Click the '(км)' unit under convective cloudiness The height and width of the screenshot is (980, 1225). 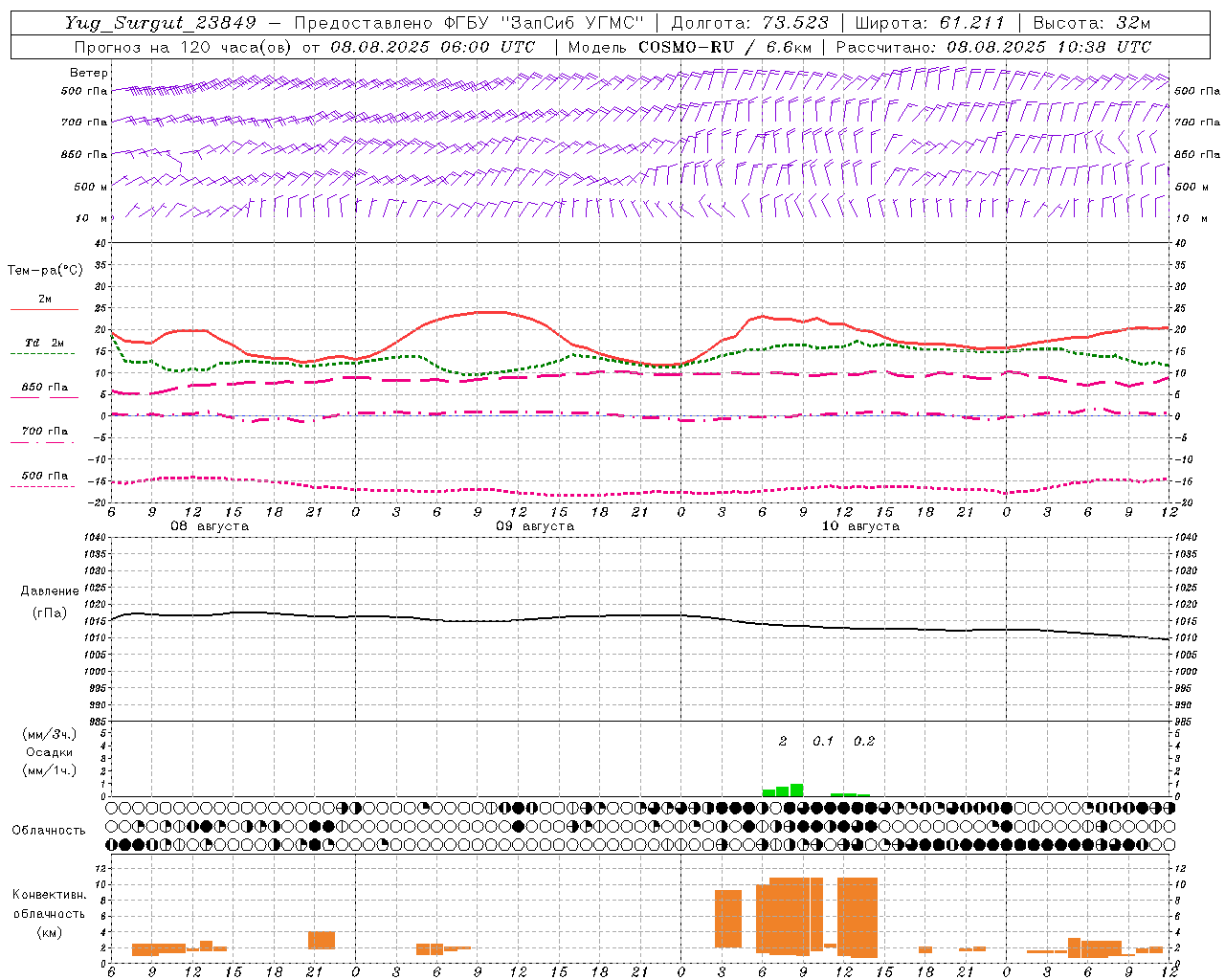pyautogui.click(x=50, y=932)
